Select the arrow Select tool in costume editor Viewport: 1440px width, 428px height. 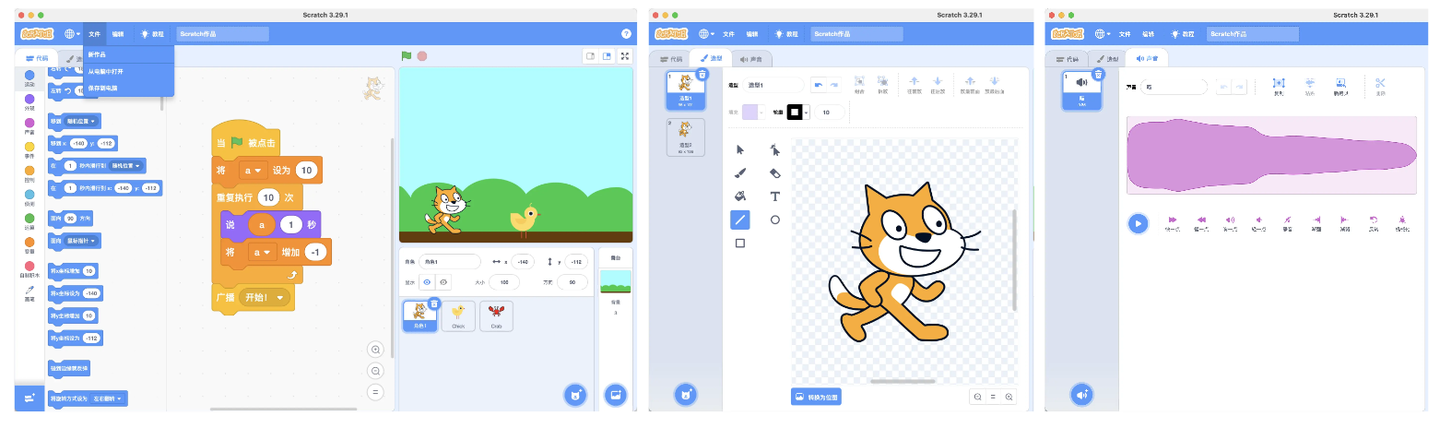(x=740, y=150)
